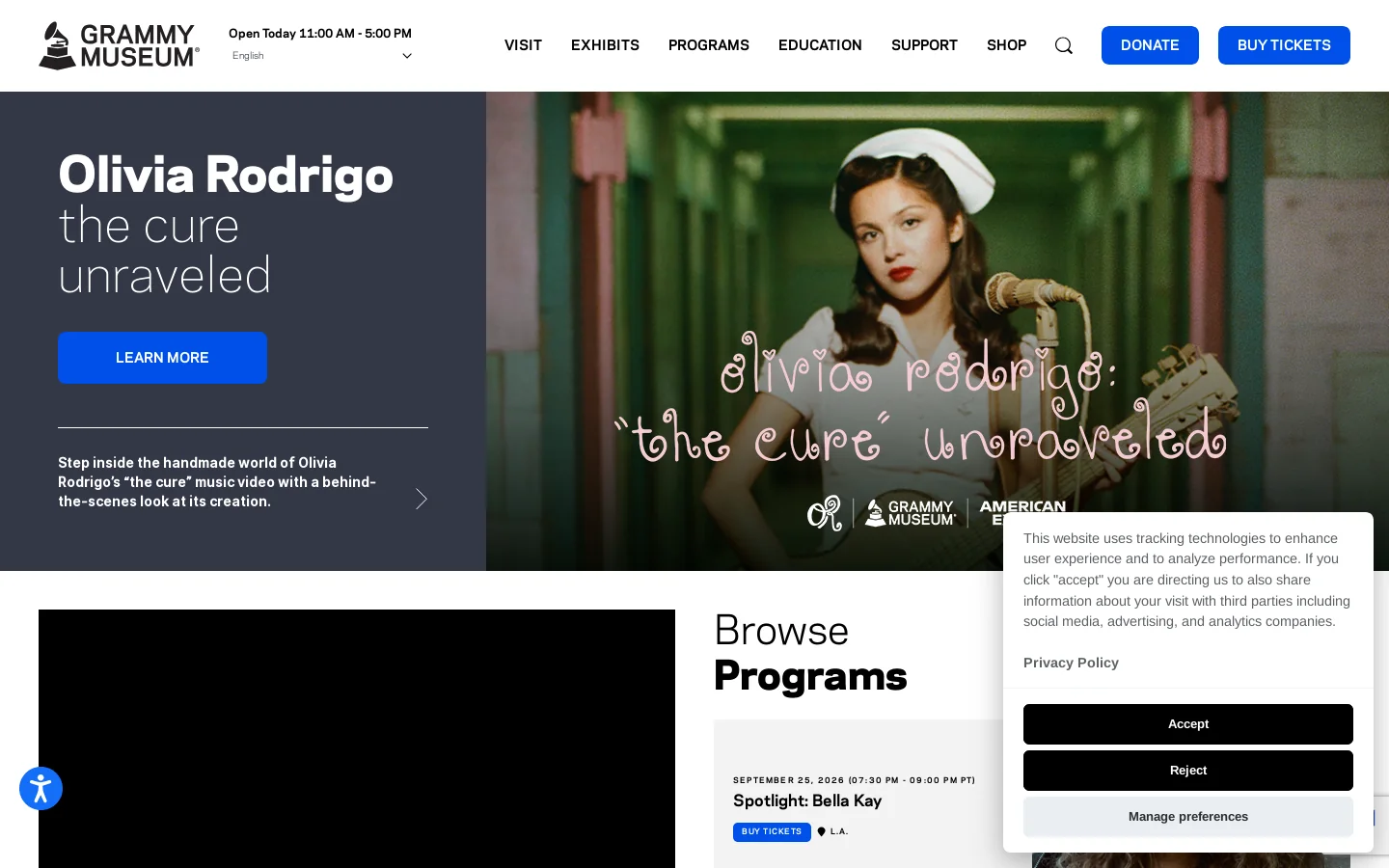Open the accessibility widget icon
The image size is (1389, 868).
tap(41, 789)
